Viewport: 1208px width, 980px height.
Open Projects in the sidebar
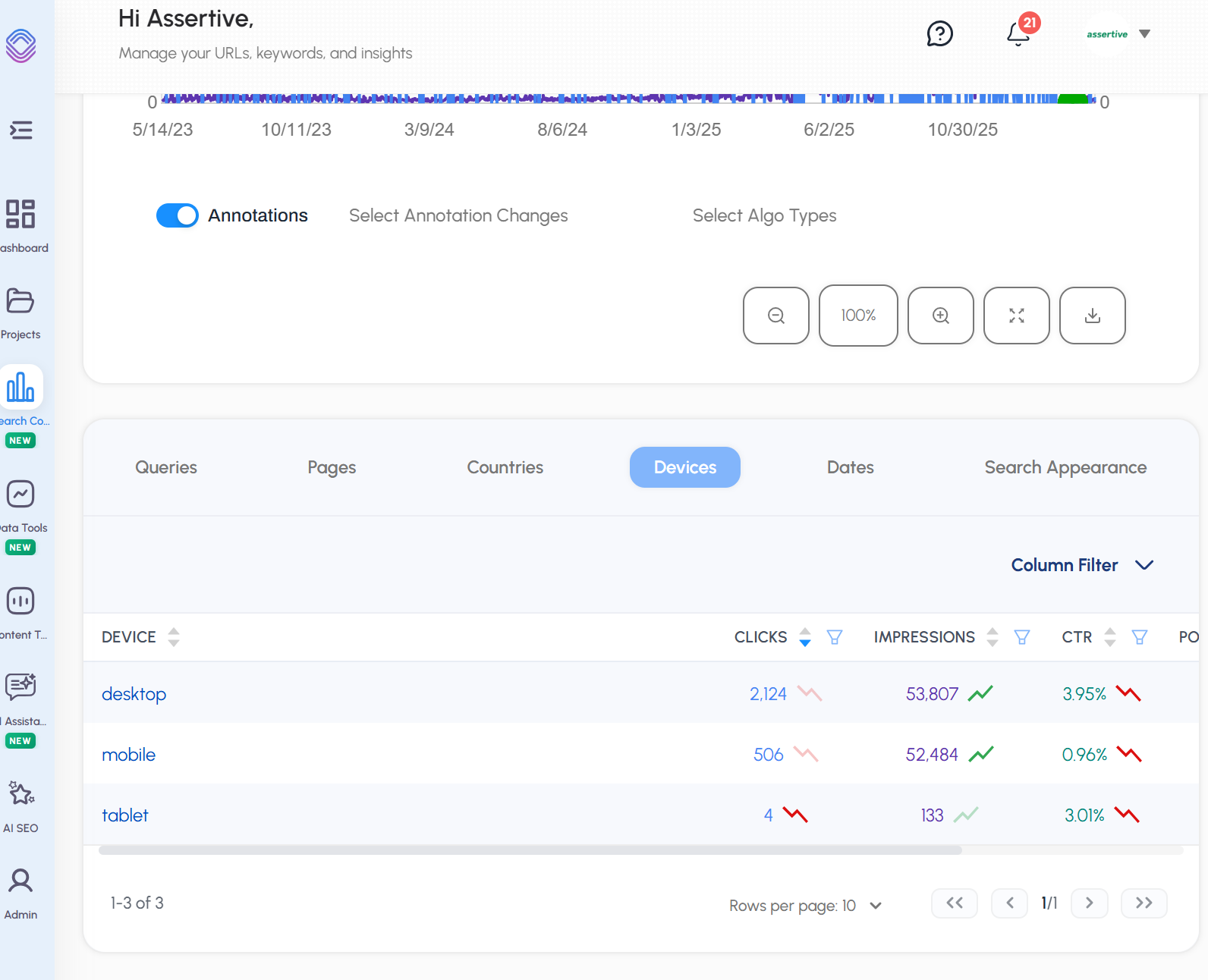[x=20, y=313]
